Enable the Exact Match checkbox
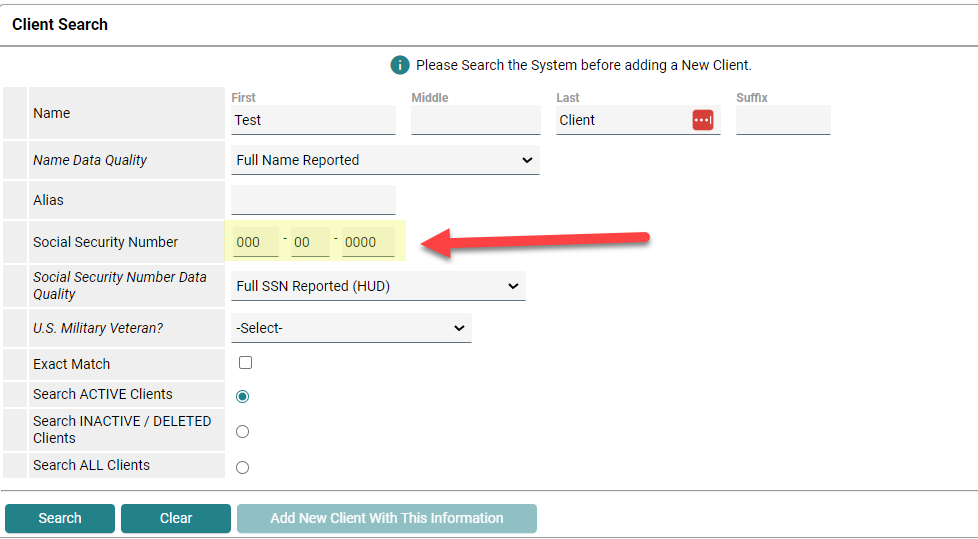This screenshot has height=539, width=978. pyautogui.click(x=245, y=363)
